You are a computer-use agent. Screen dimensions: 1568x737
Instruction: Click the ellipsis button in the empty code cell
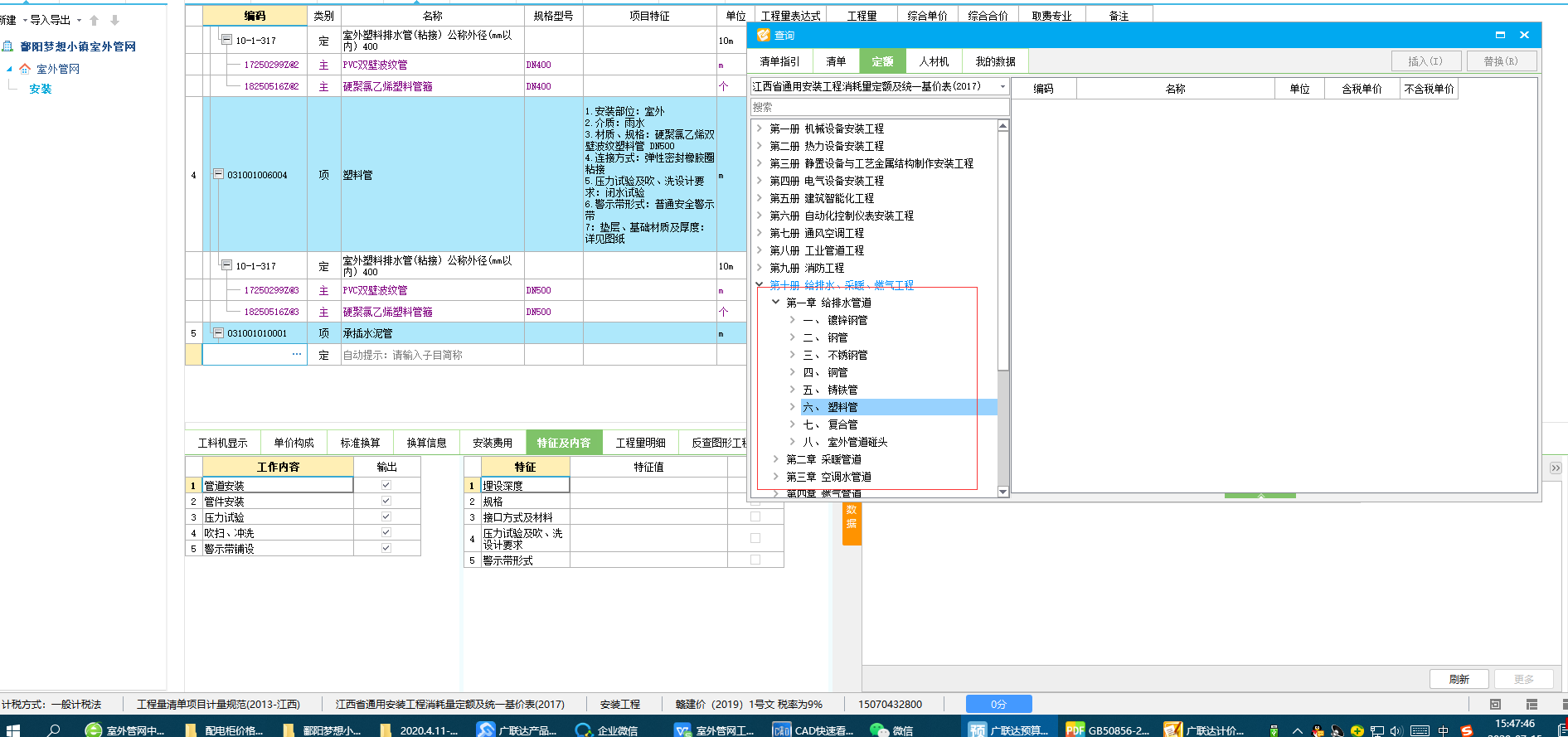pyautogui.click(x=296, y=355)
